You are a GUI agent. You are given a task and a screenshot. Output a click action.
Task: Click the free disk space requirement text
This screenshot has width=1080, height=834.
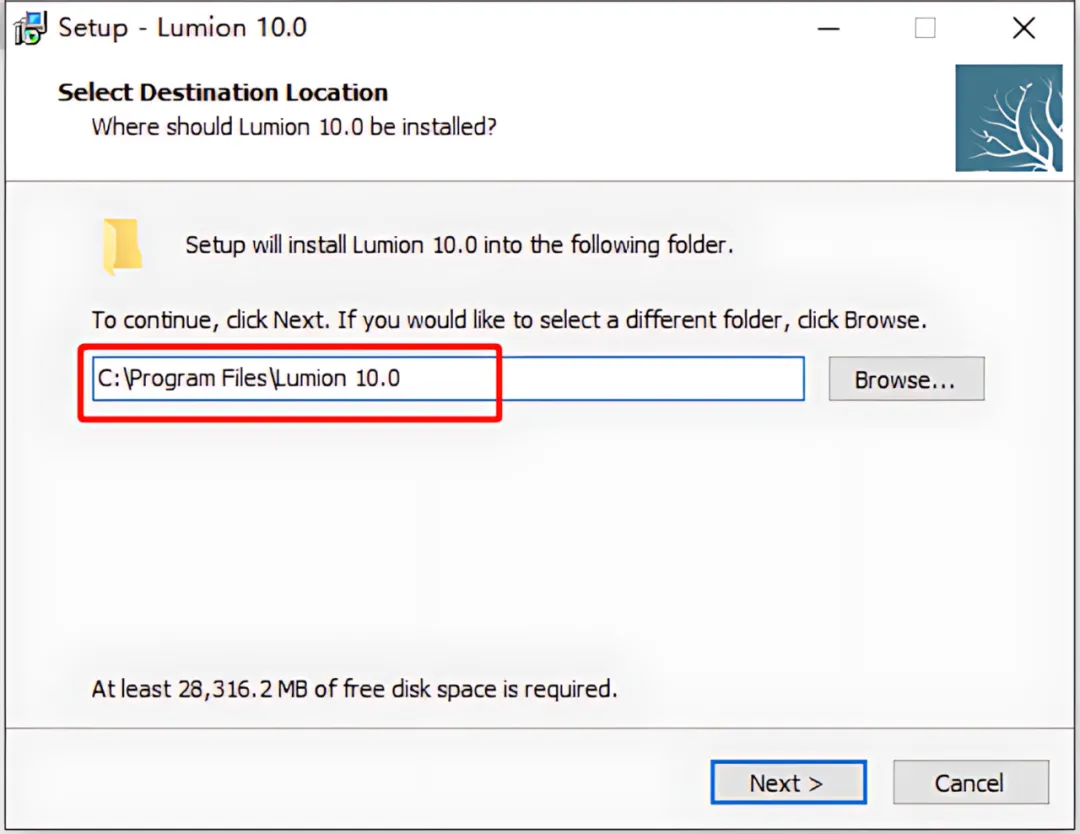coord(354,689)
